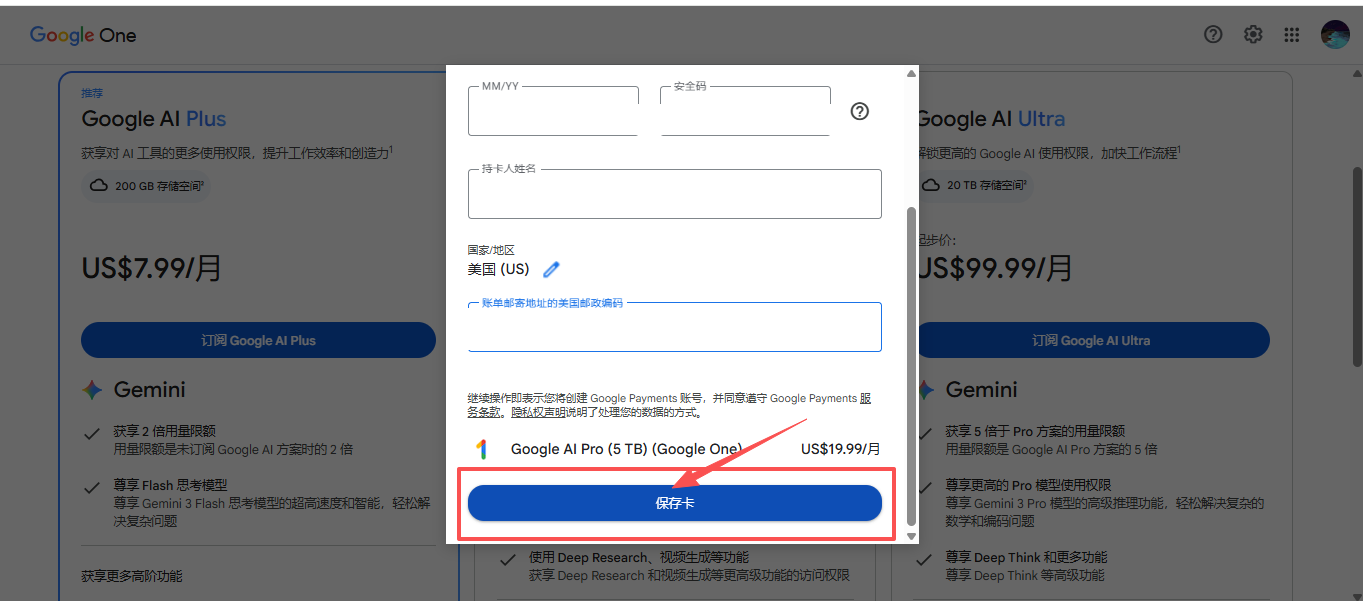Screen dimensions: 1363x601
Task: Click the security code help icon
Action: point(860,111)
